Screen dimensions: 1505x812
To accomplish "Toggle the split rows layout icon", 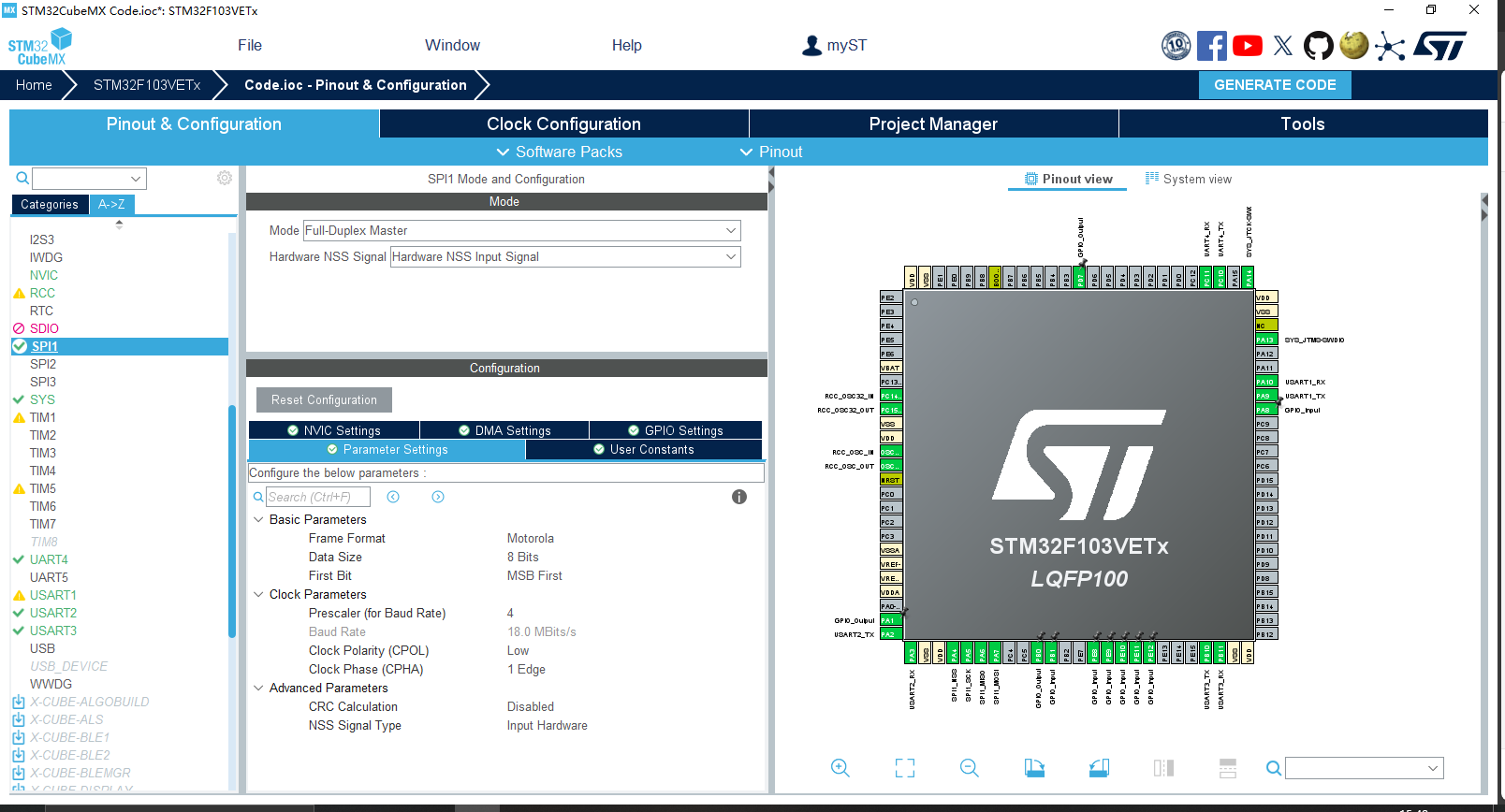I will [1228, 768].
